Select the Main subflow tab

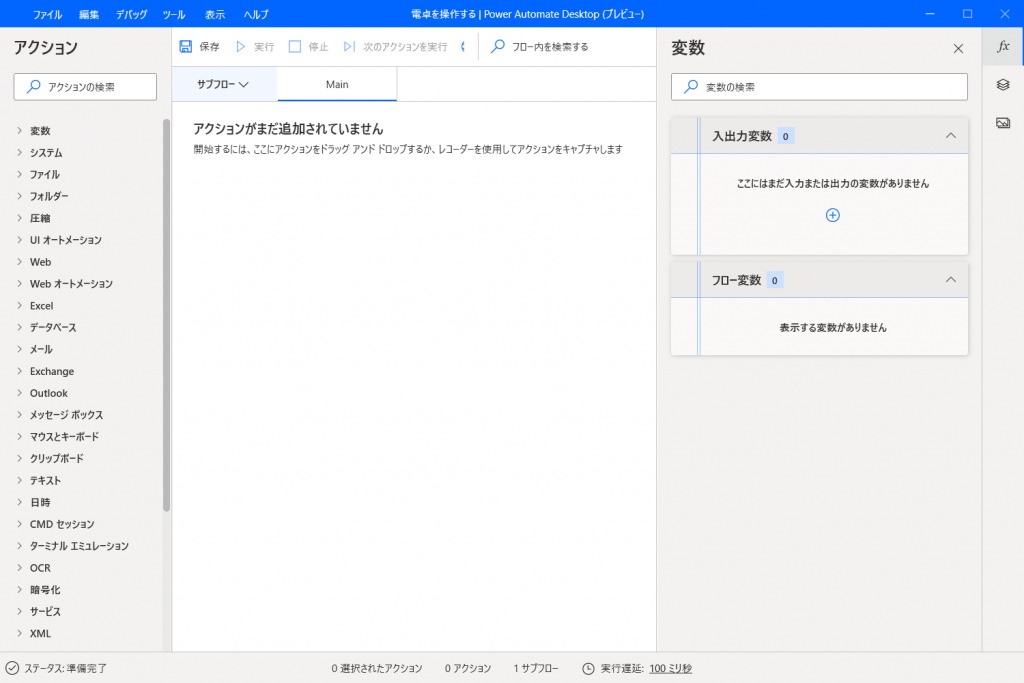337,84
